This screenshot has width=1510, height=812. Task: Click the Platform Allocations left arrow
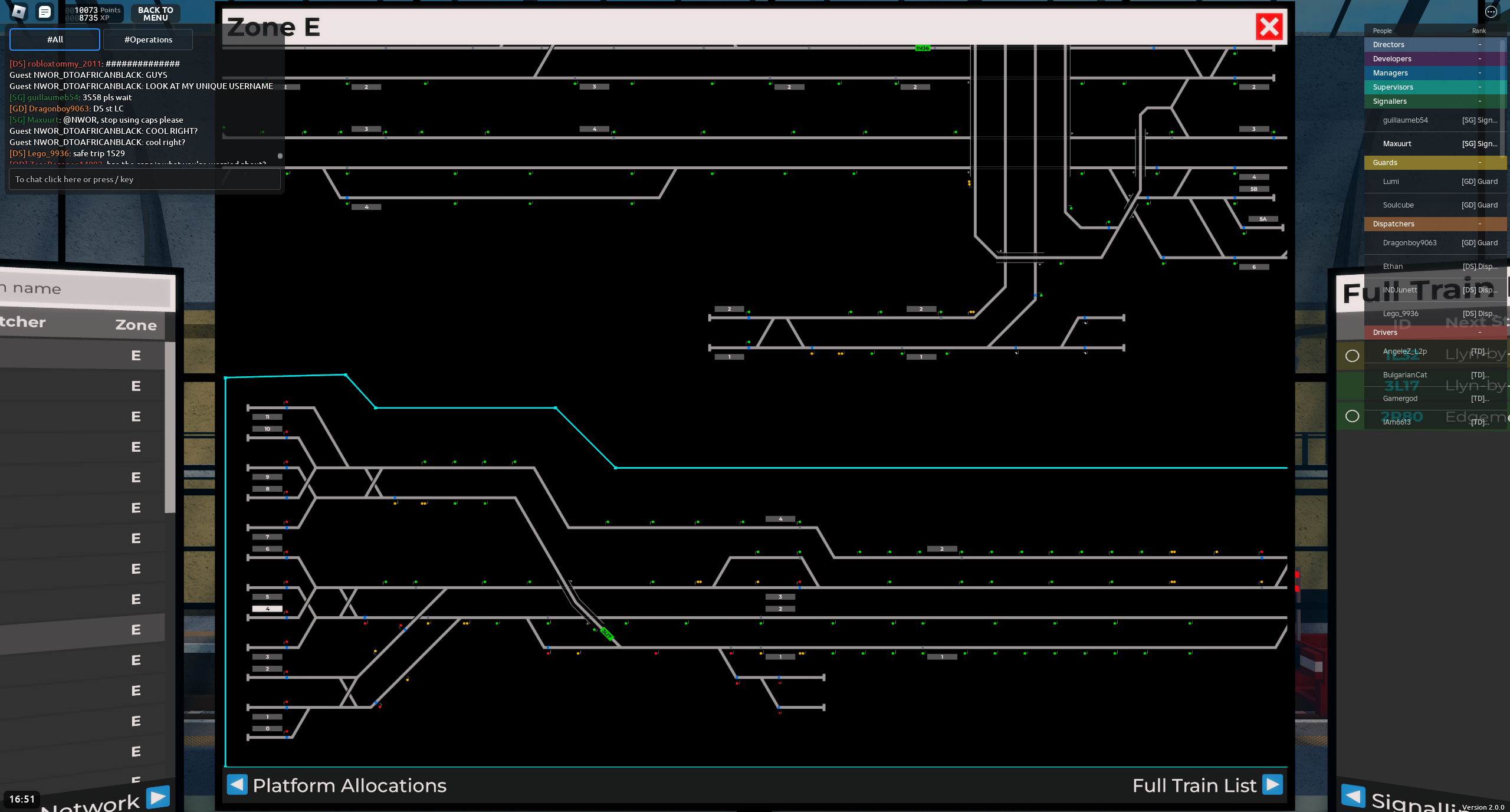point(237,784)
